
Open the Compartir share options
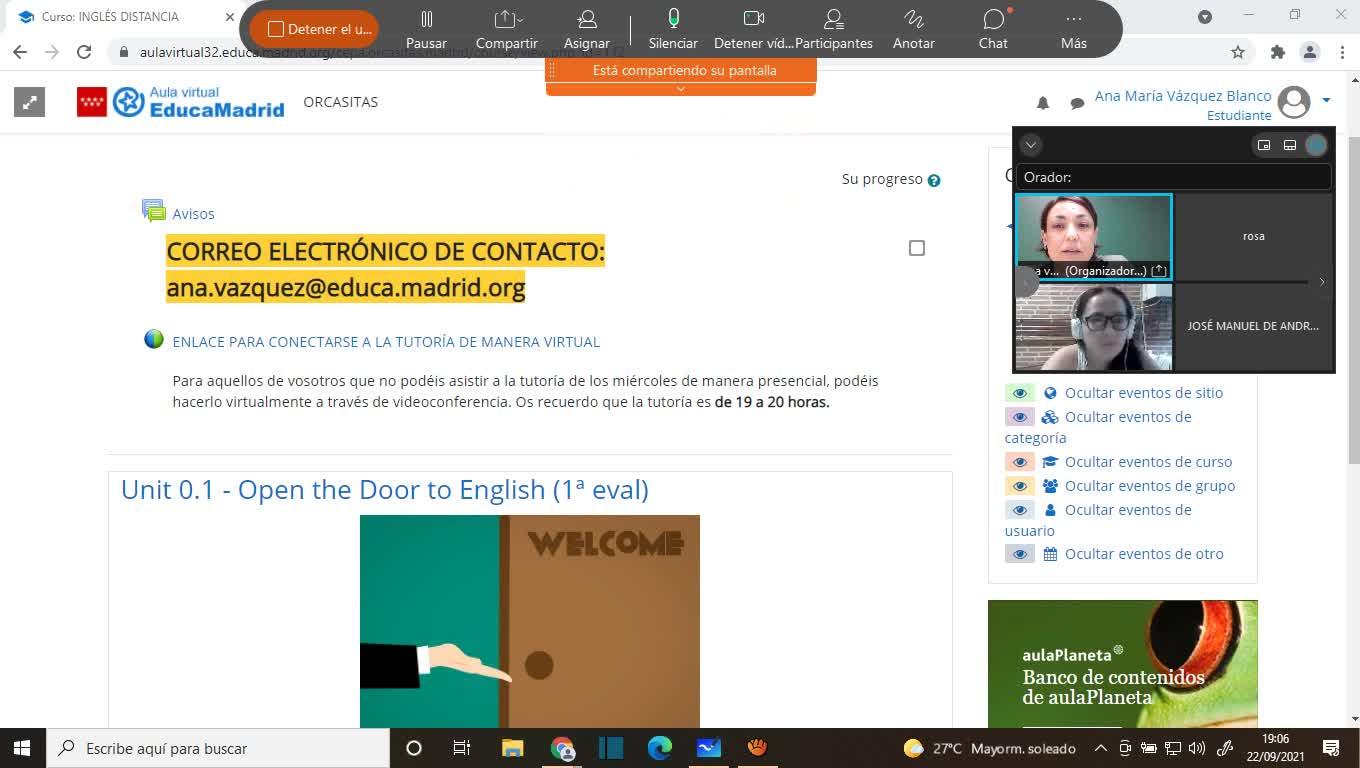[507, 29]
